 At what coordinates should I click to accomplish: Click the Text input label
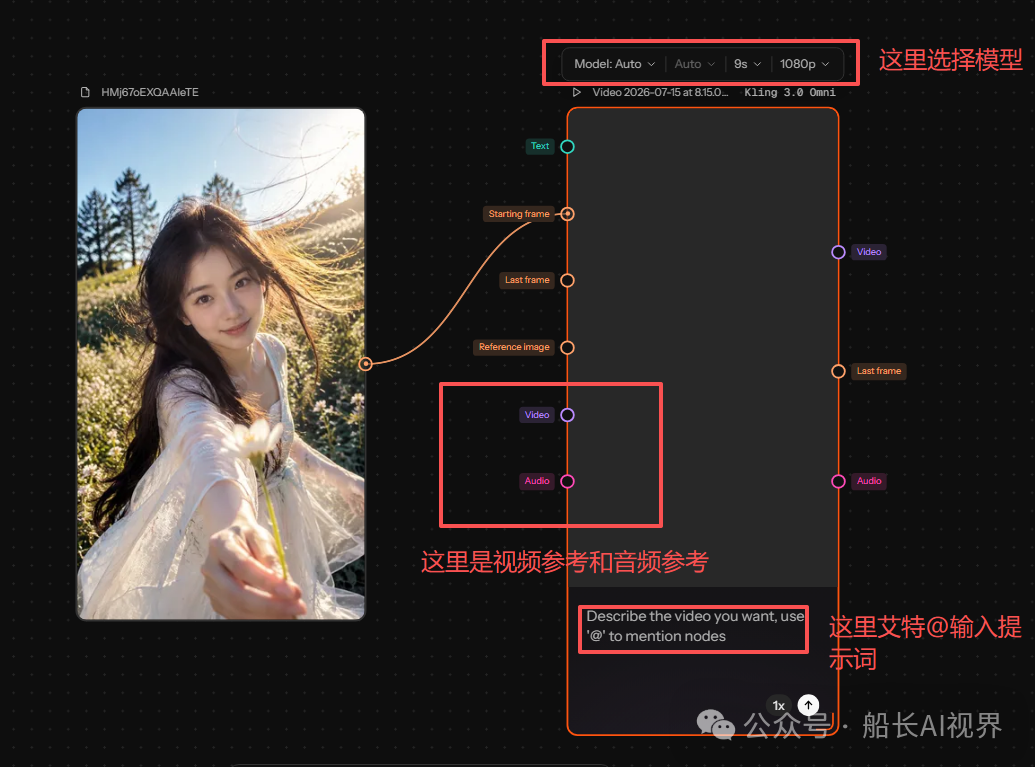(x=540, y=146)
